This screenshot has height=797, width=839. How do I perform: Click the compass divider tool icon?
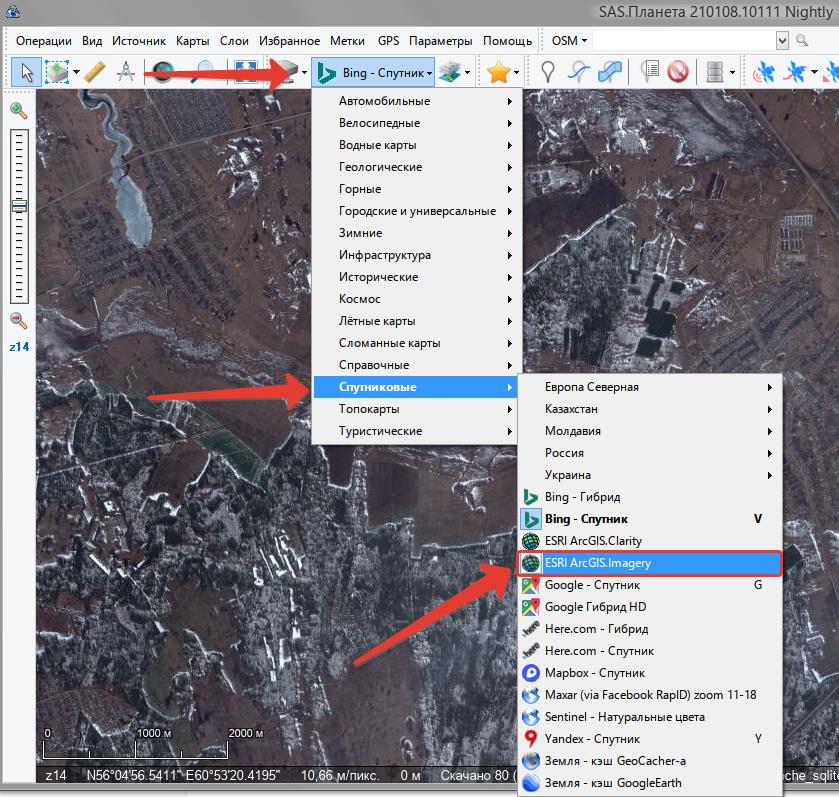[126, 72]
